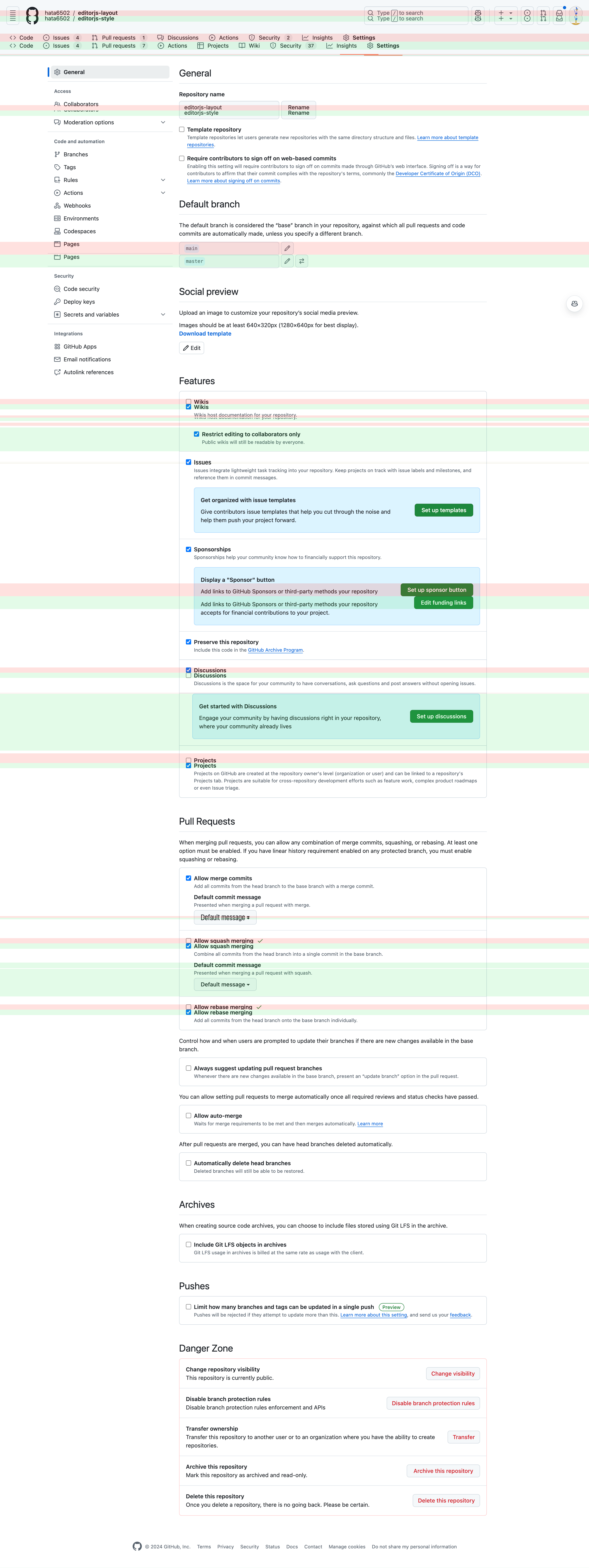Viewport: 589px width, 1568px height.
Task: Open the Copilot icon beside the search bar
Action: coord(478,15)
